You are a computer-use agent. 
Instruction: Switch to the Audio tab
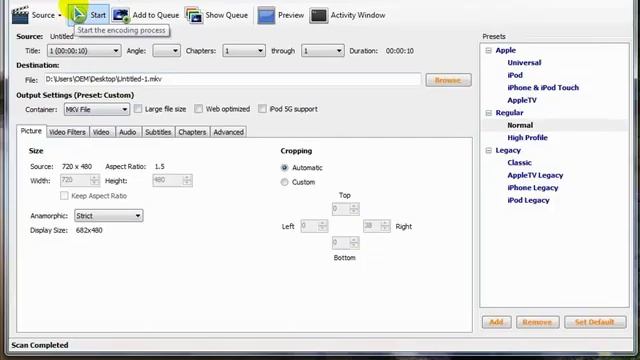tap(128, 132)
